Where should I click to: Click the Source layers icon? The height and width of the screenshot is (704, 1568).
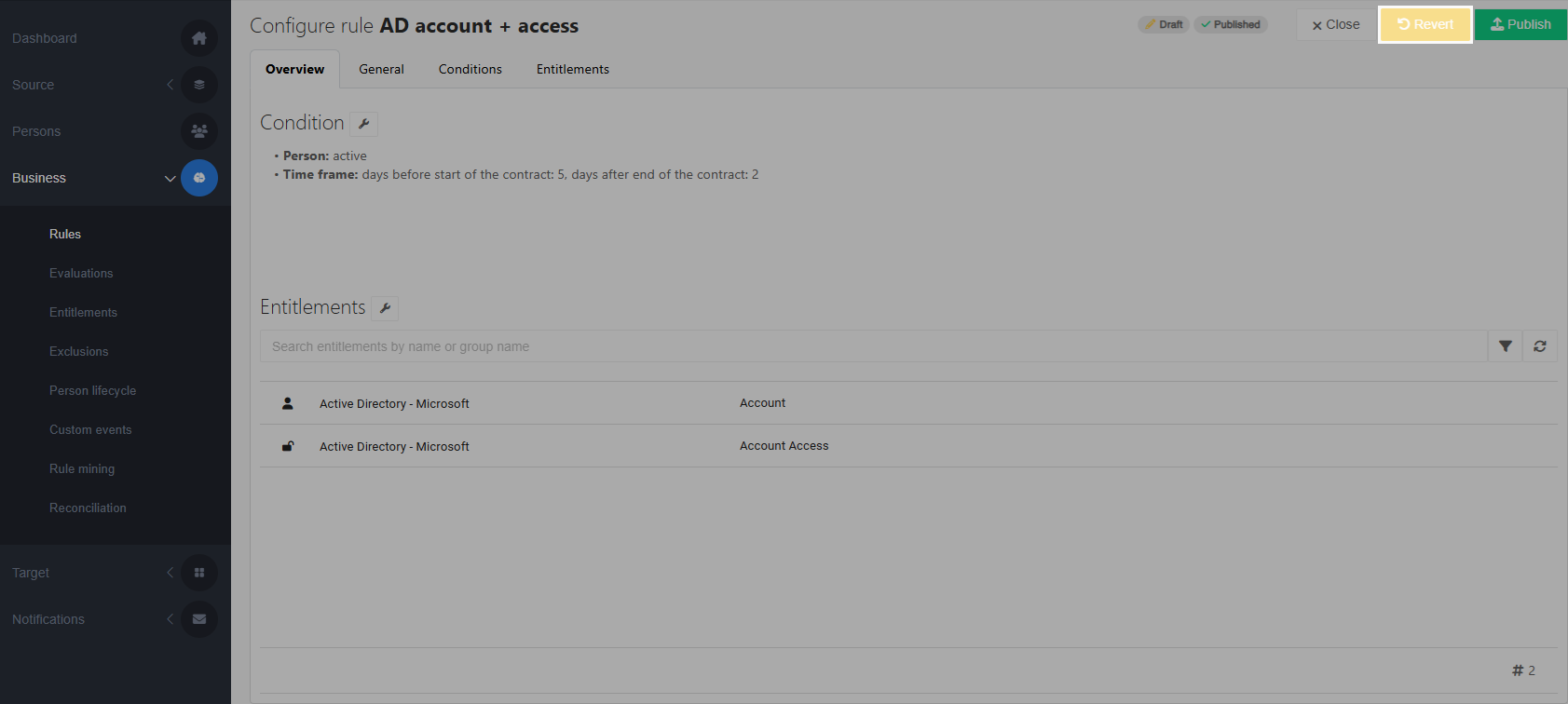coord(199,85)
